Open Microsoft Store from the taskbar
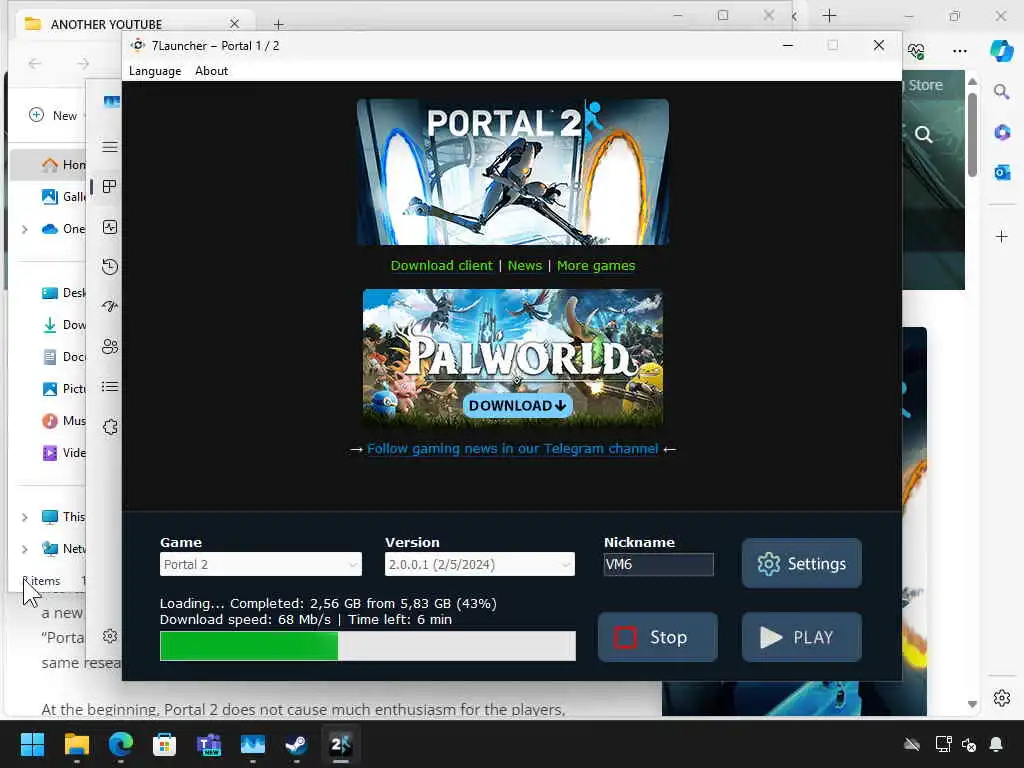 (x=165, y=744)
